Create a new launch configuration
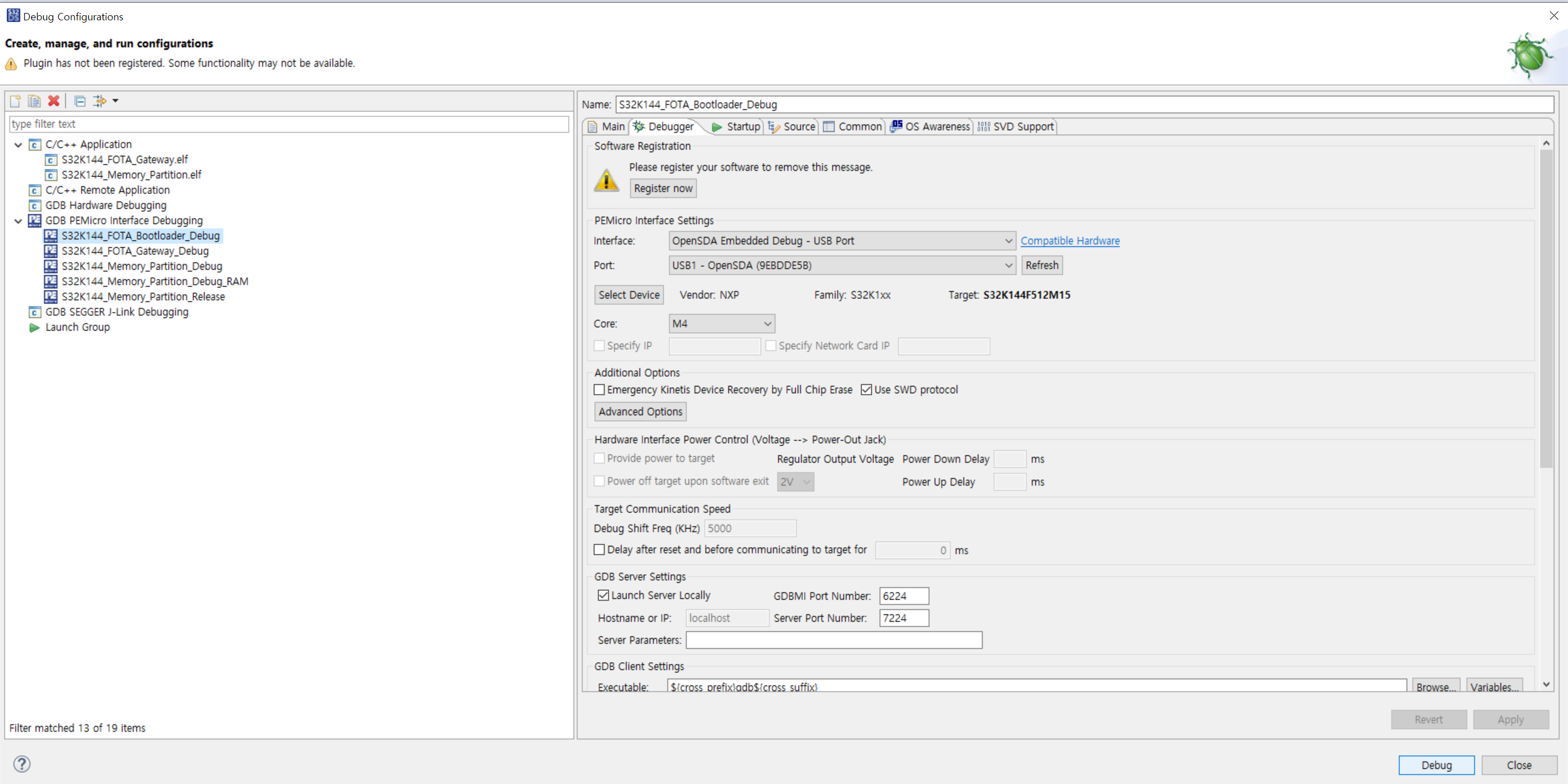Screen dimensions: 1568x784 point(15,100)
